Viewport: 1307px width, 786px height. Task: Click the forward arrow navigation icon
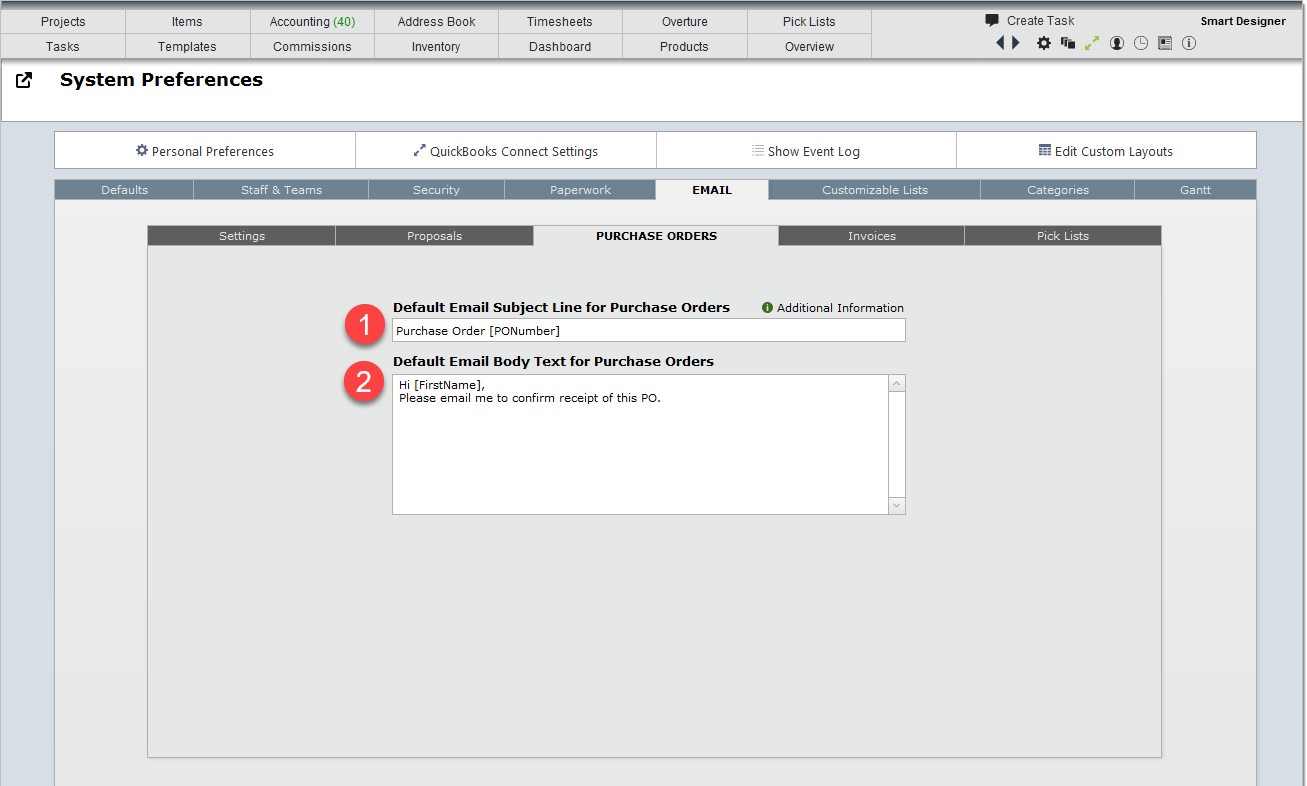point(1017,43)
